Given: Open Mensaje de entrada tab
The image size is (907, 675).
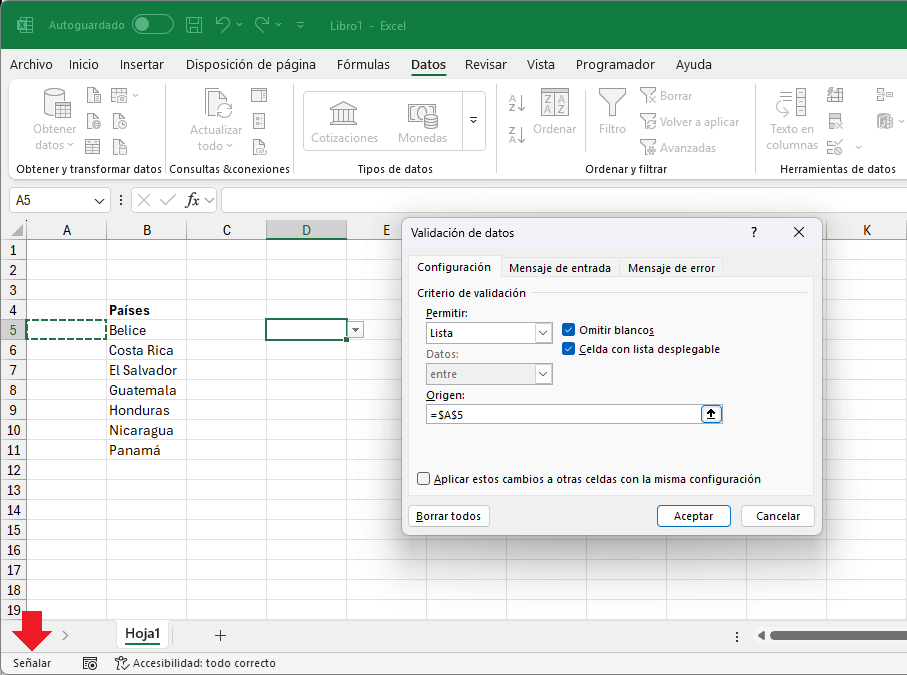Looking at the screenshot, I should (560, 268).
